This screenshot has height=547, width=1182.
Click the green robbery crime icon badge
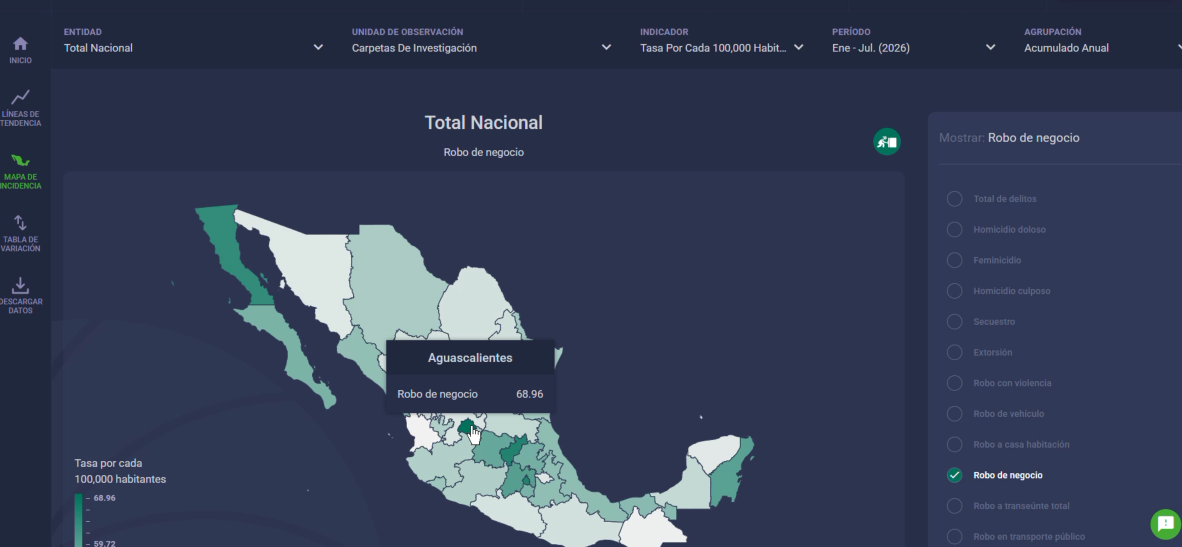tap(886, 142)
